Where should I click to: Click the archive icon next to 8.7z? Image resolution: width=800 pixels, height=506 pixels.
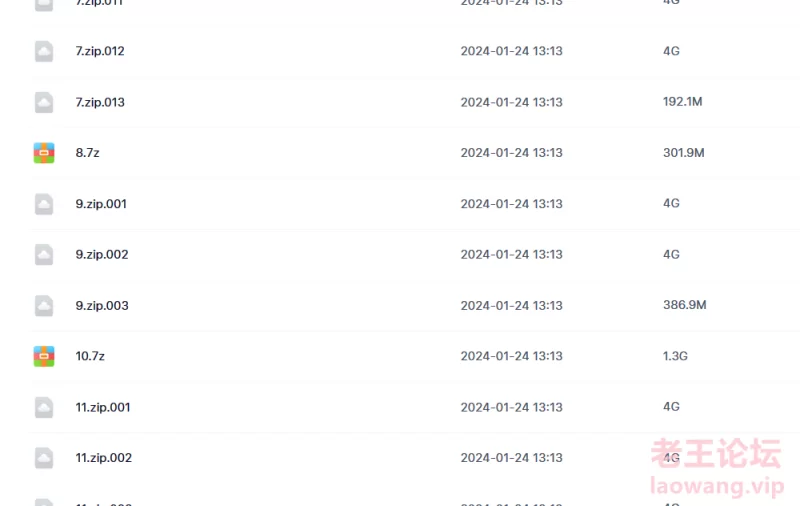click(44, 153)
